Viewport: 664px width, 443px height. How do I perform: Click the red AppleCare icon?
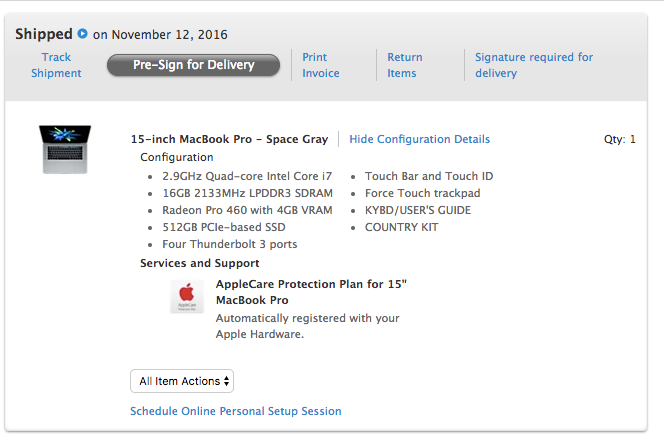tap(186, 297)
